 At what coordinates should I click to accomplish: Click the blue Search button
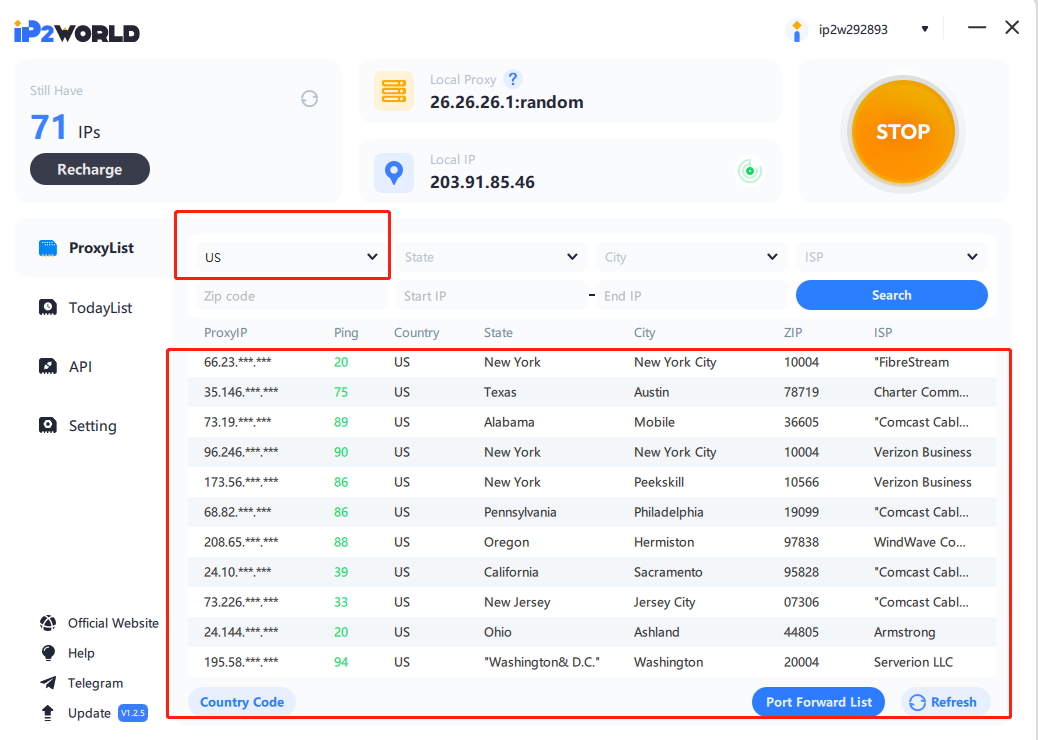(x=892, y=295)
